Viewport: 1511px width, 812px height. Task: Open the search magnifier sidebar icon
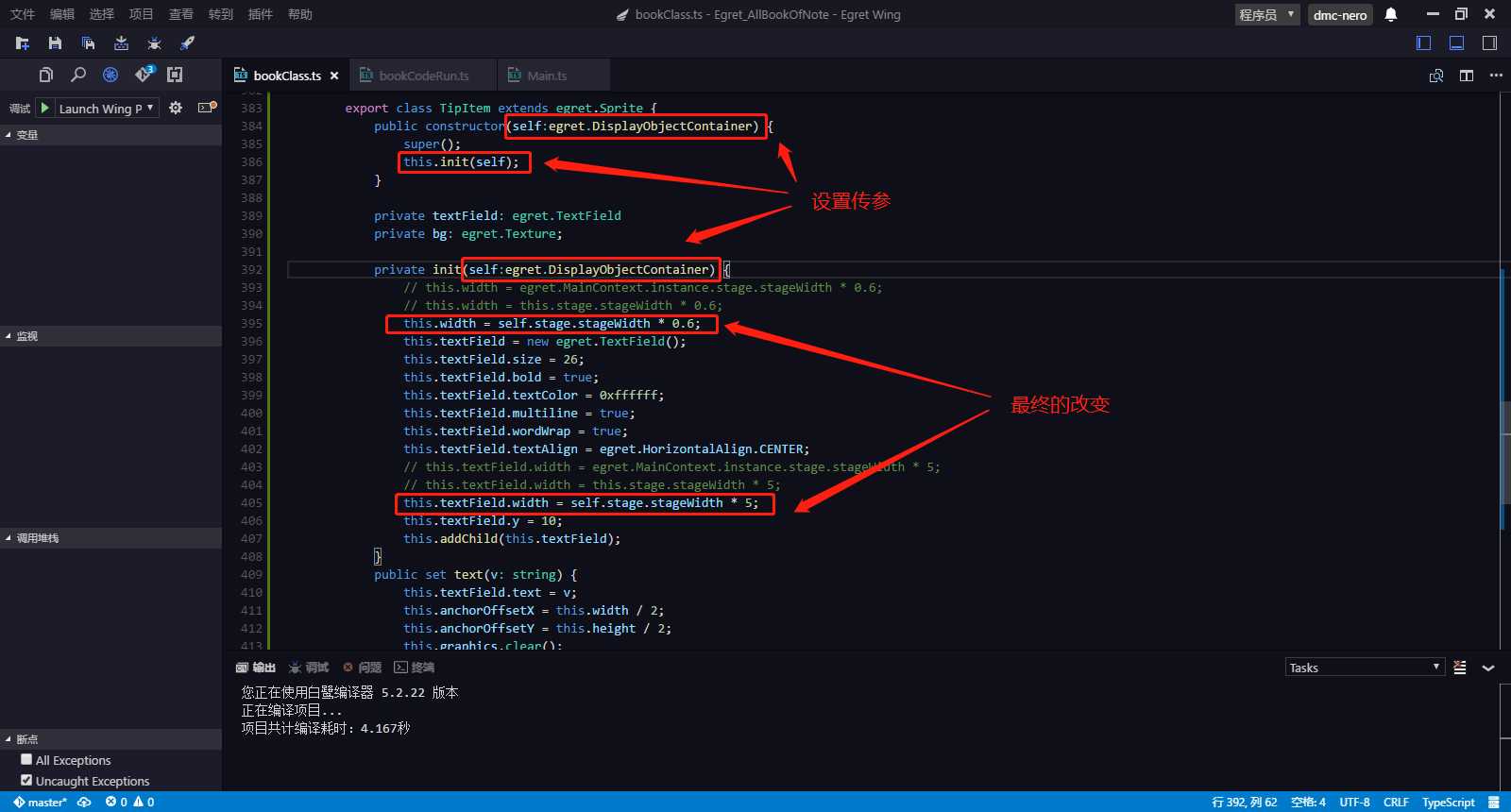78,75
